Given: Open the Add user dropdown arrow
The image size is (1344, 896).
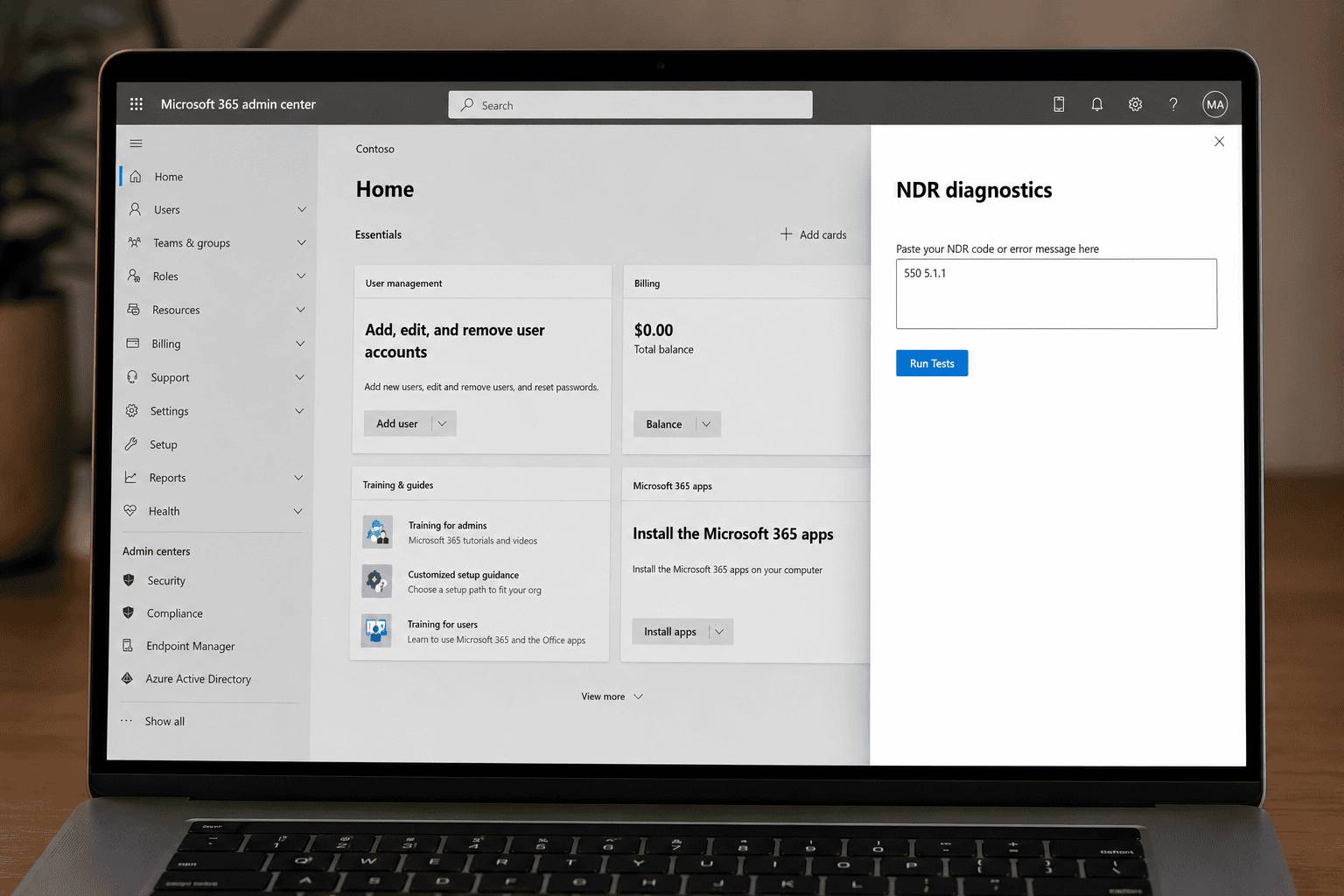Looking at the screenshot, I should tap(443, 423).
